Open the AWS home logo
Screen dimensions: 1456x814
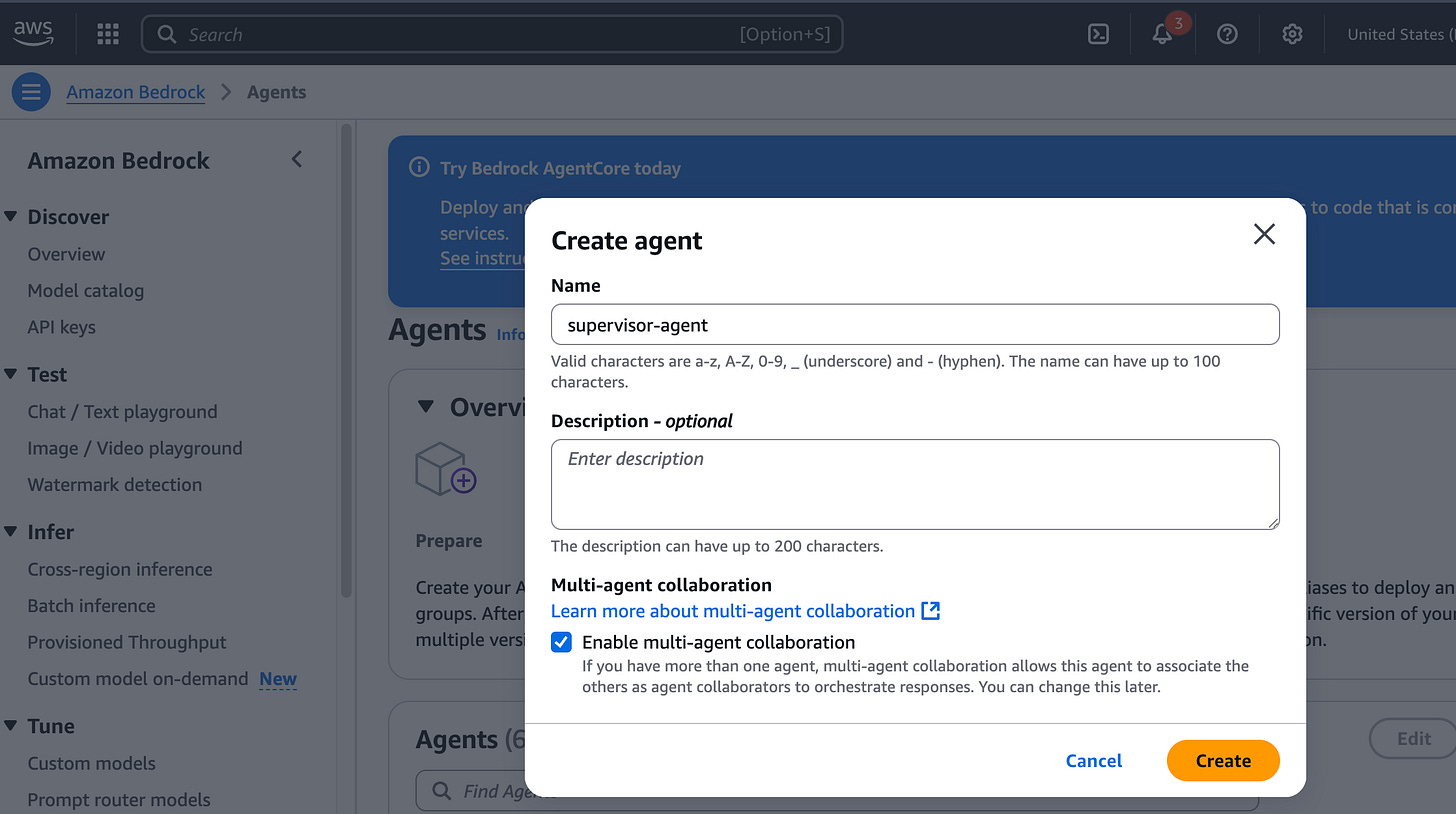click(x=33, y=33)
